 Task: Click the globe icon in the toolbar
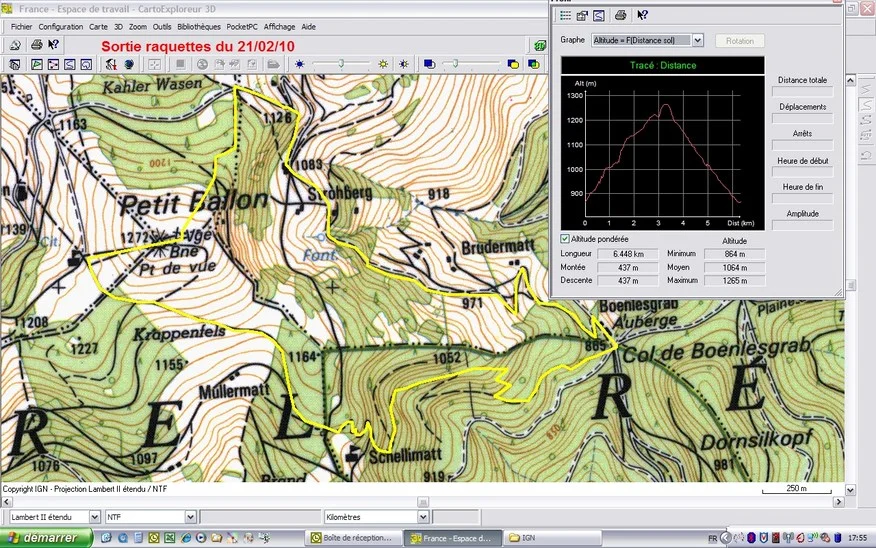[x=129, y=64]
